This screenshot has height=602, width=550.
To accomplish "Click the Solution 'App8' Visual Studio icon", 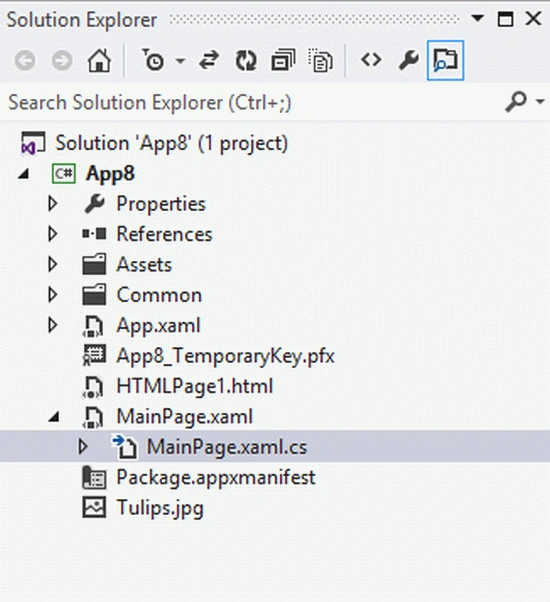I will tap(33, 143).
